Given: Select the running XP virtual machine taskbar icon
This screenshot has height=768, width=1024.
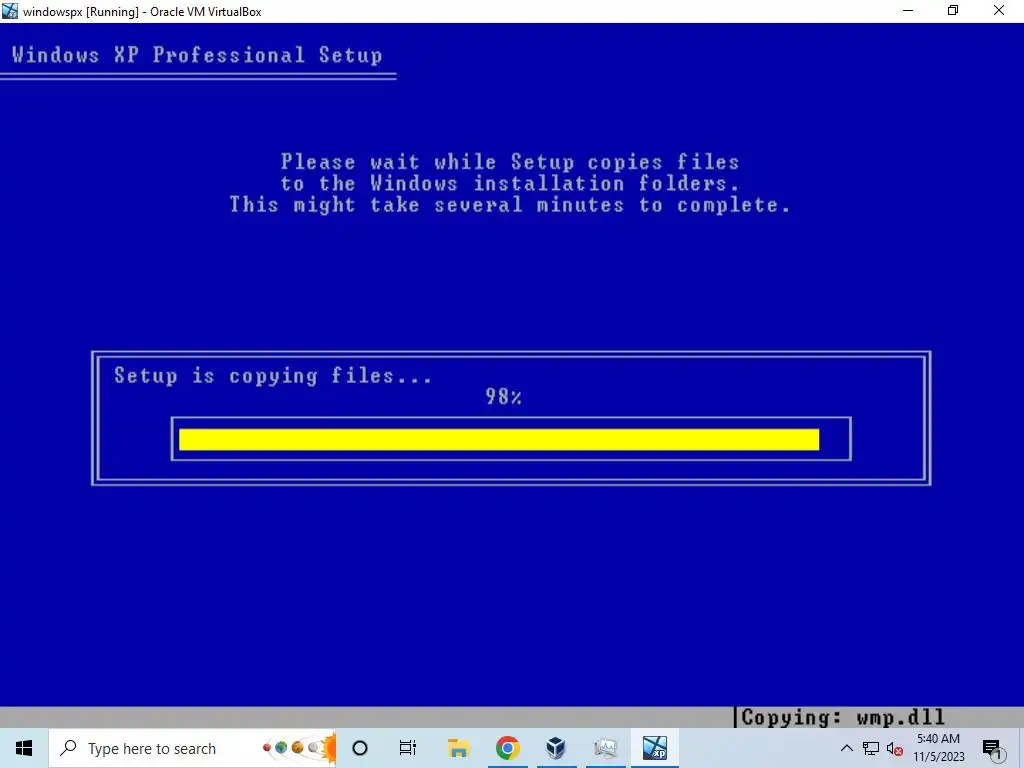Looking at the screenshot, I should [x=654, y=748].
